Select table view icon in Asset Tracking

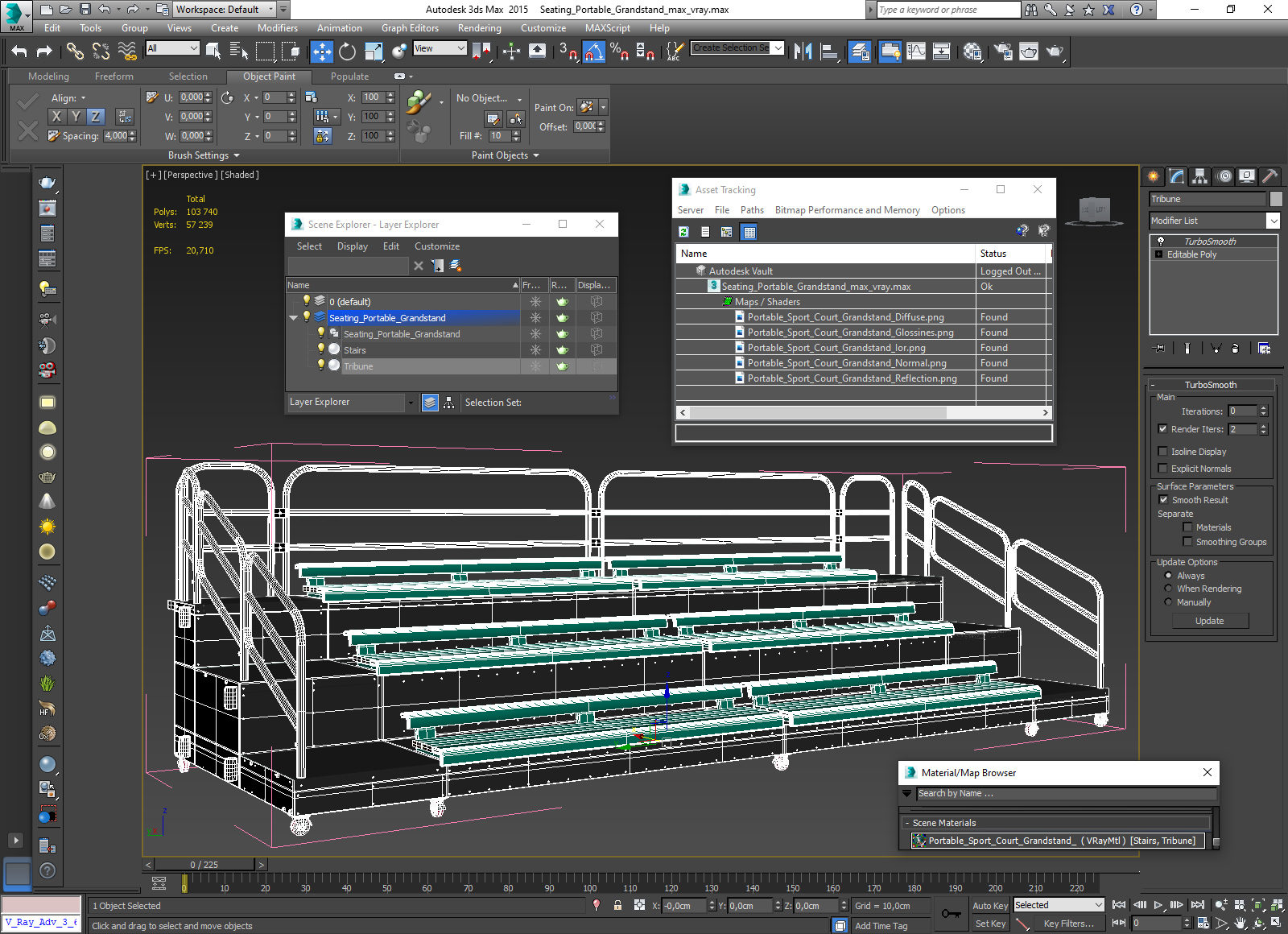tap(749, 232)
